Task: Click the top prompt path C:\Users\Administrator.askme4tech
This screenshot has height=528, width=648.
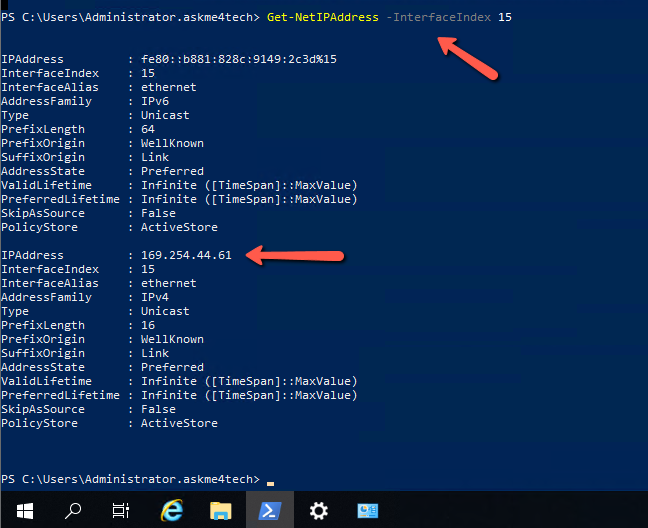Action: [137, 17]
